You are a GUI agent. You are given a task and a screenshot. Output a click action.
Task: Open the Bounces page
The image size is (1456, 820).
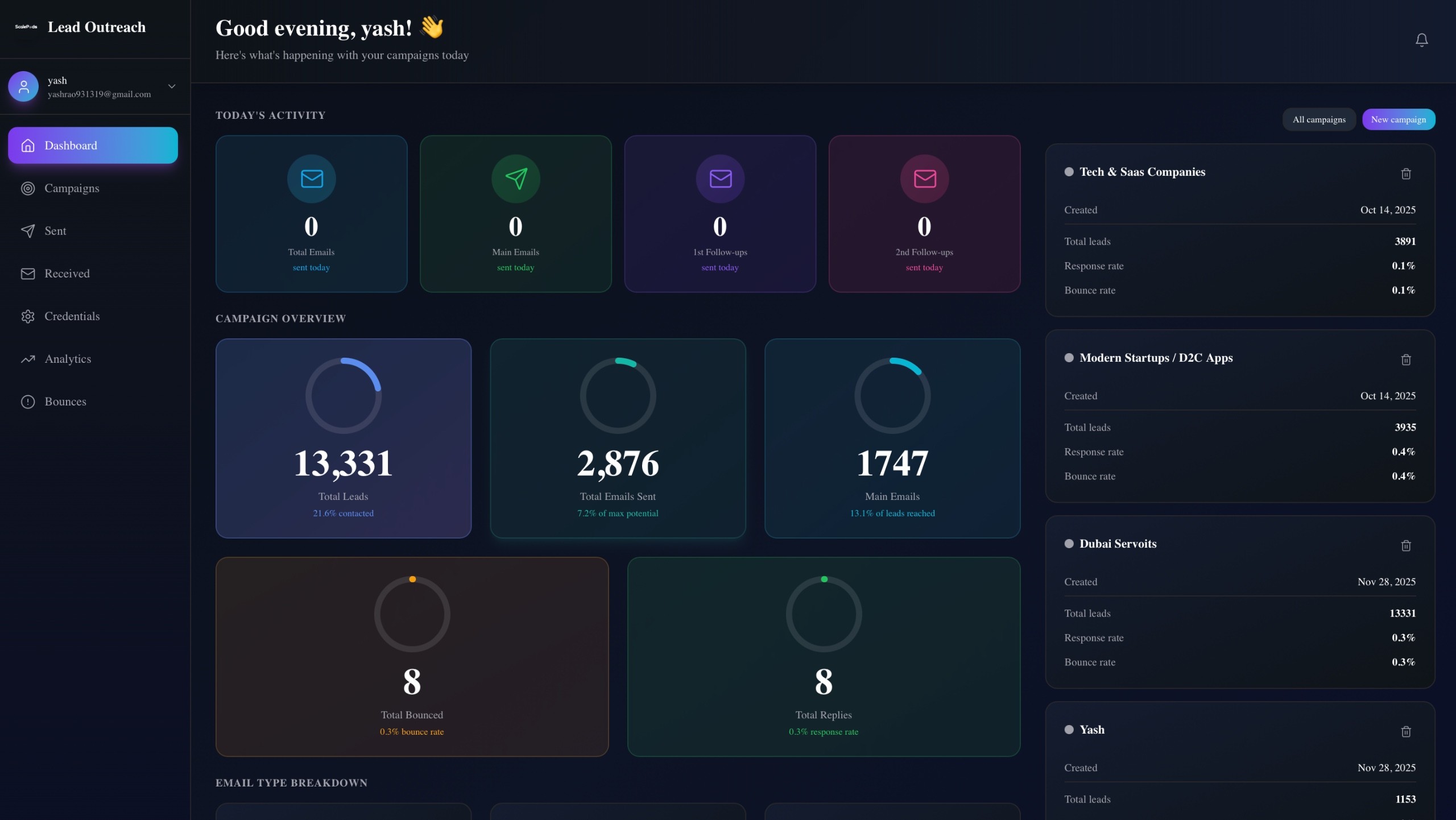(x=65, y=401)
